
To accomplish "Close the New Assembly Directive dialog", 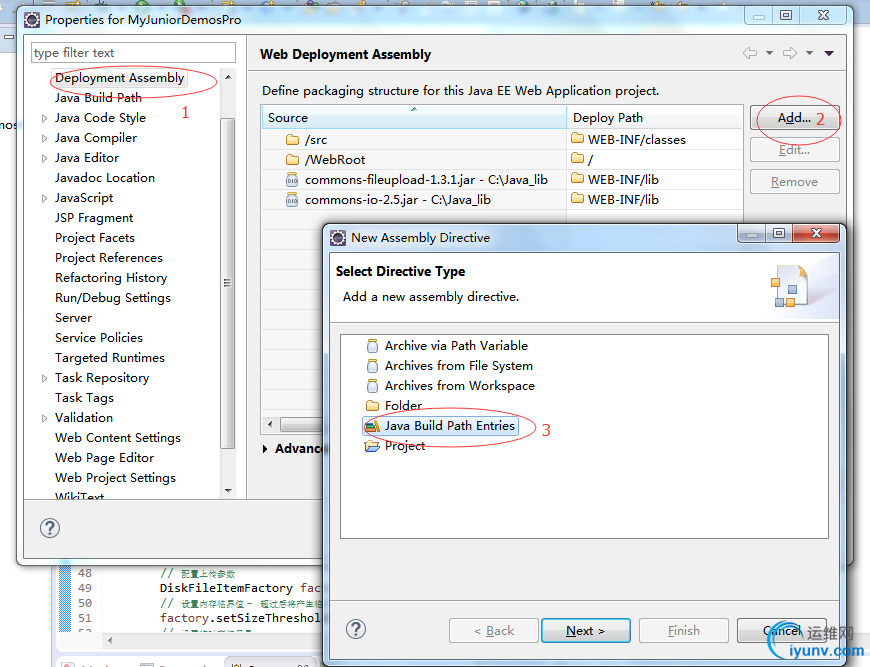I will point(816,234).
